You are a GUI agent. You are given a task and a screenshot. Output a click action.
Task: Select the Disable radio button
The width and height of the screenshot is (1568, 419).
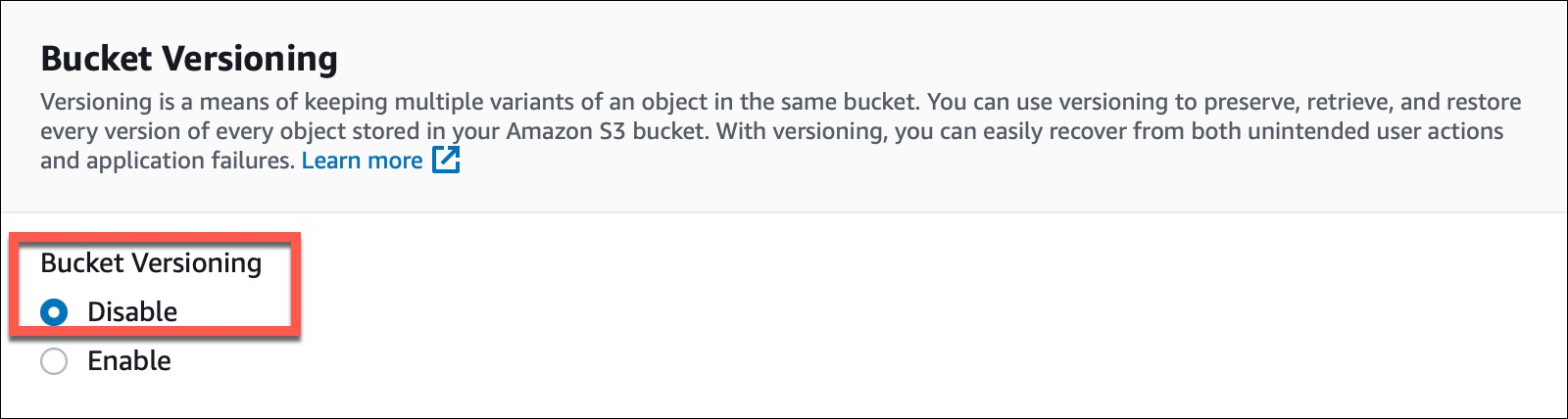[54, 312]
